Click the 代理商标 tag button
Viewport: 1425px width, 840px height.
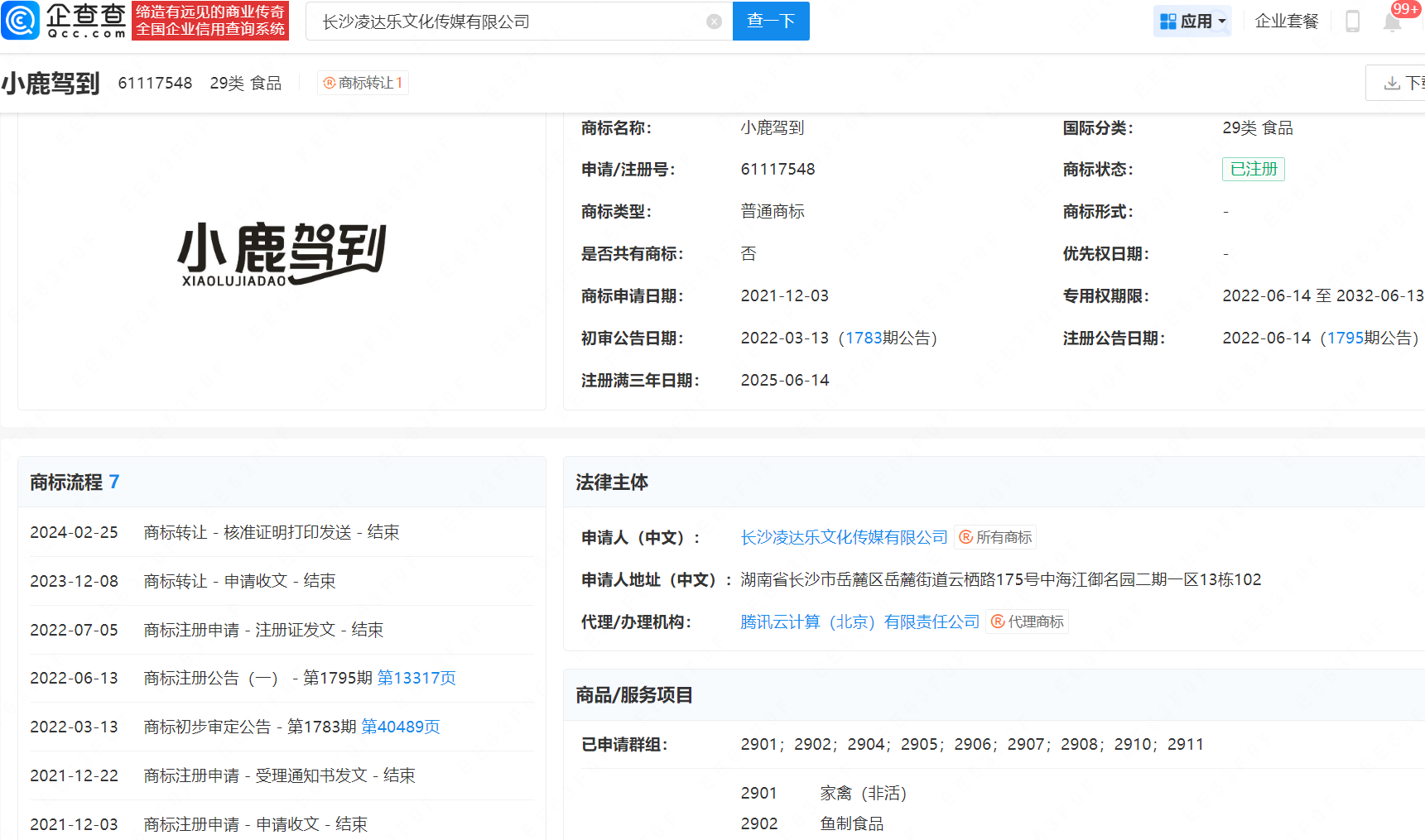[1028, 622]
